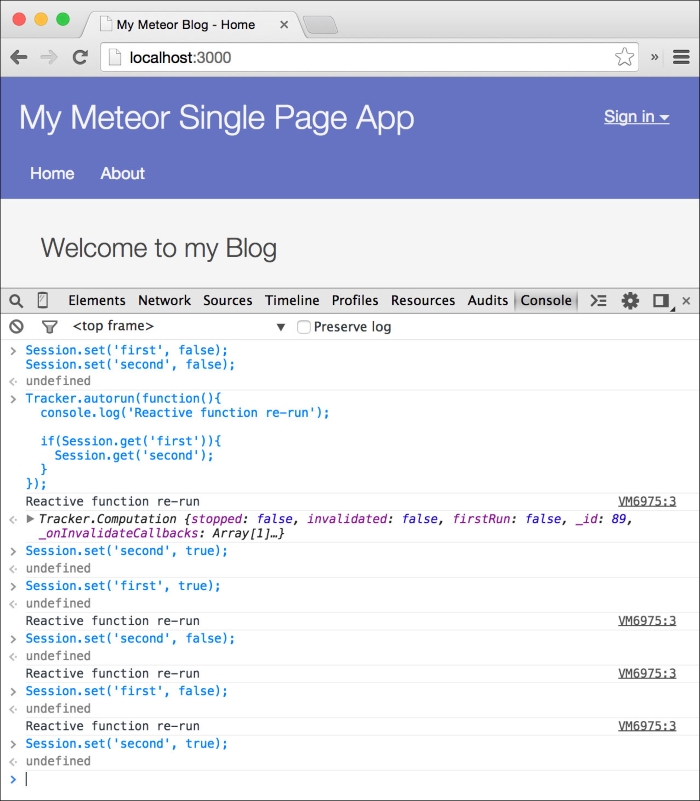Open the Sign in dropdown
Screen dimensions: 700x801
click(637, 117)
